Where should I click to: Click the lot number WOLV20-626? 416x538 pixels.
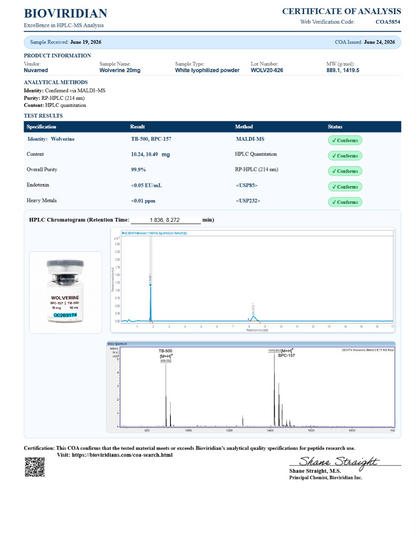267,70
